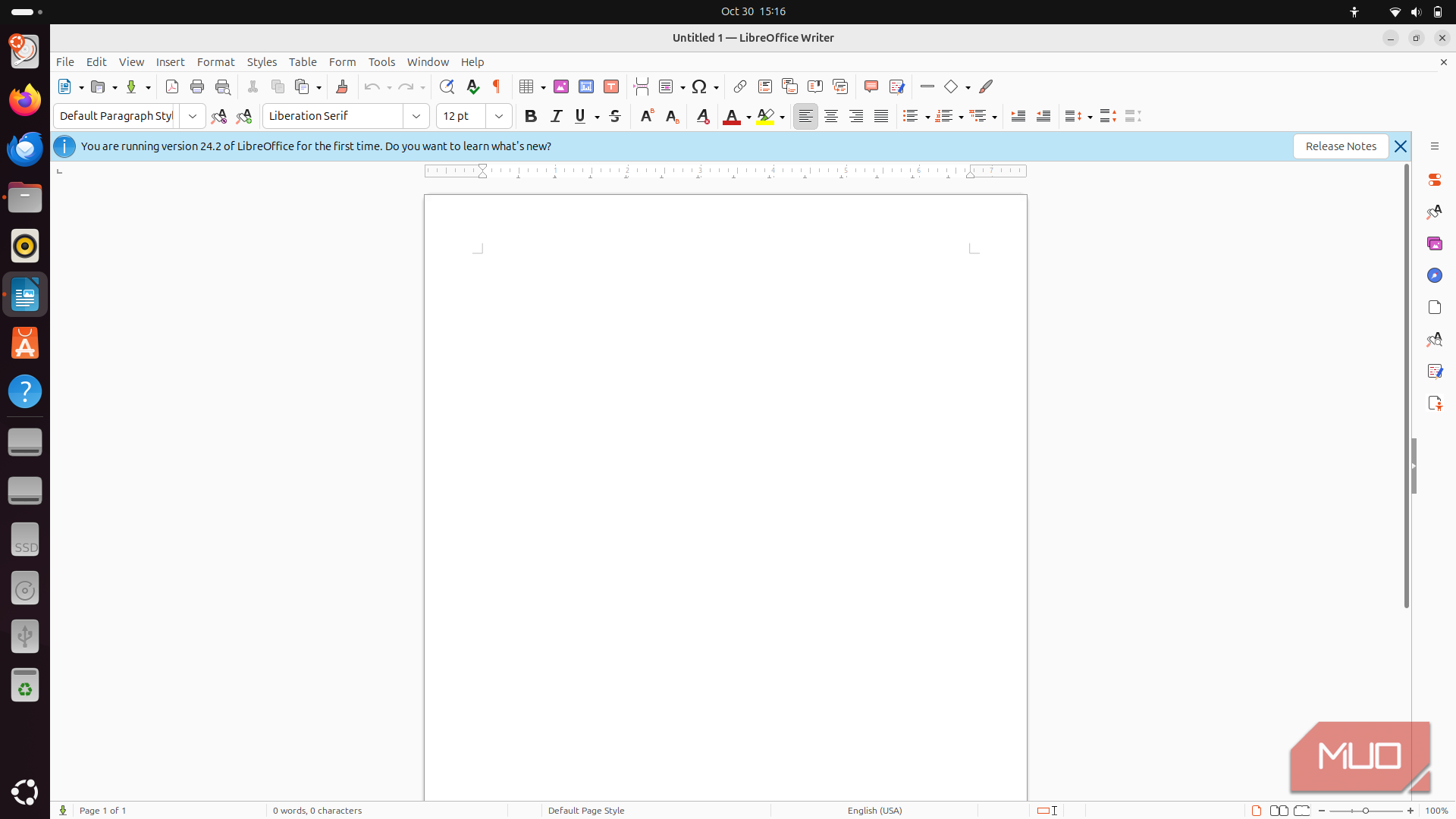Enable Center horizontal alignment

click(831, 116)
